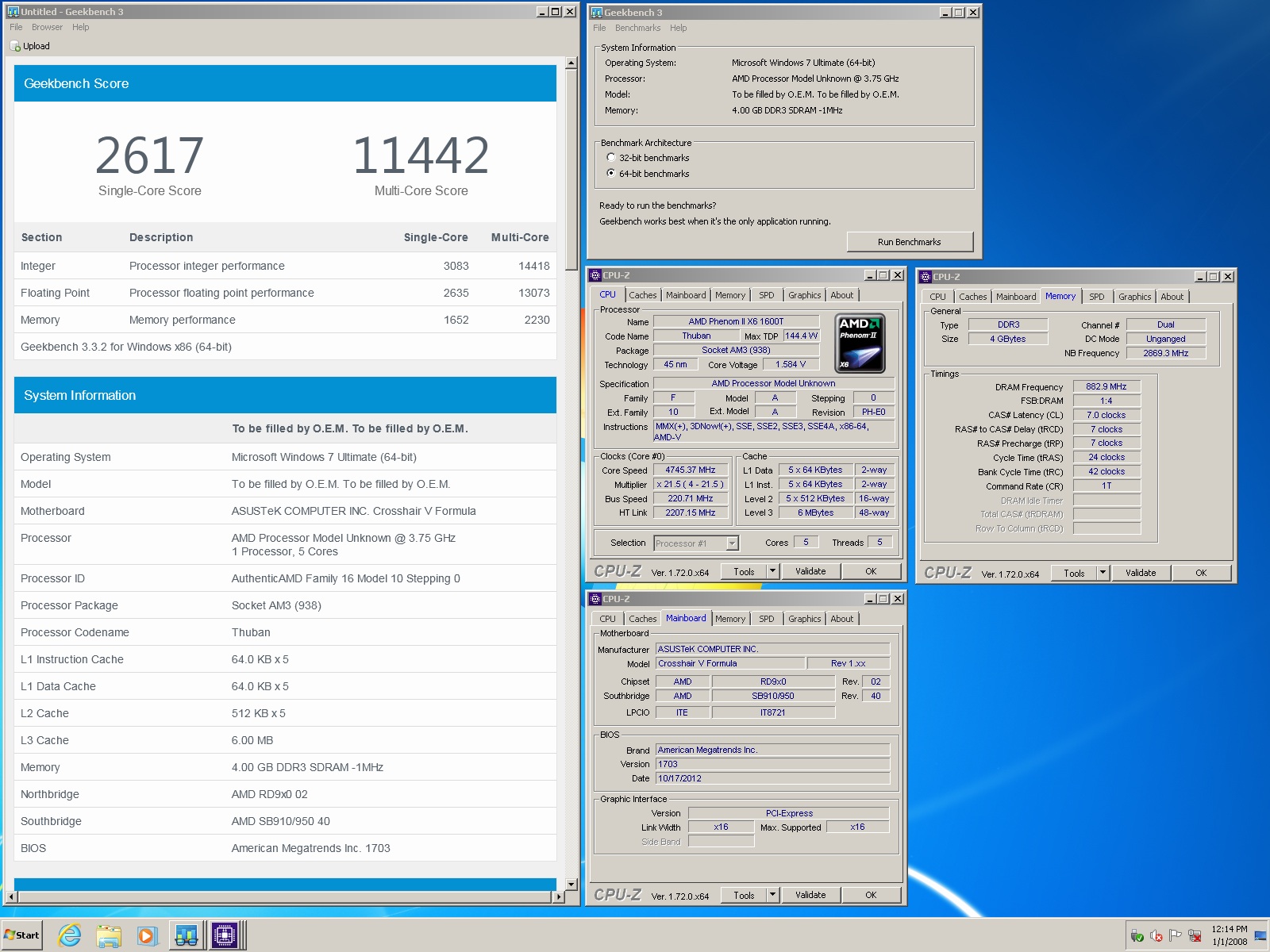Switch to CPU tab in CPU-Z Memory window

coord(937,297)
